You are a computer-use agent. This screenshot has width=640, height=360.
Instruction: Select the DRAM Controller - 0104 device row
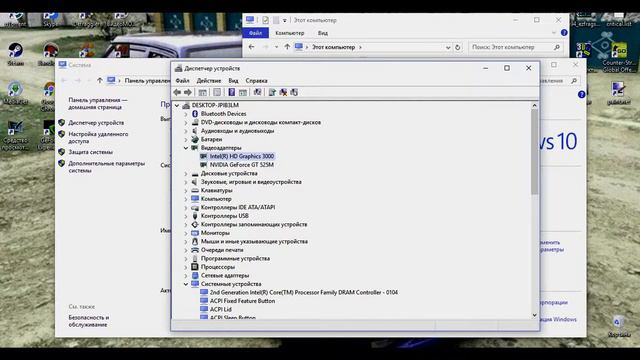[x=304, y=293]
